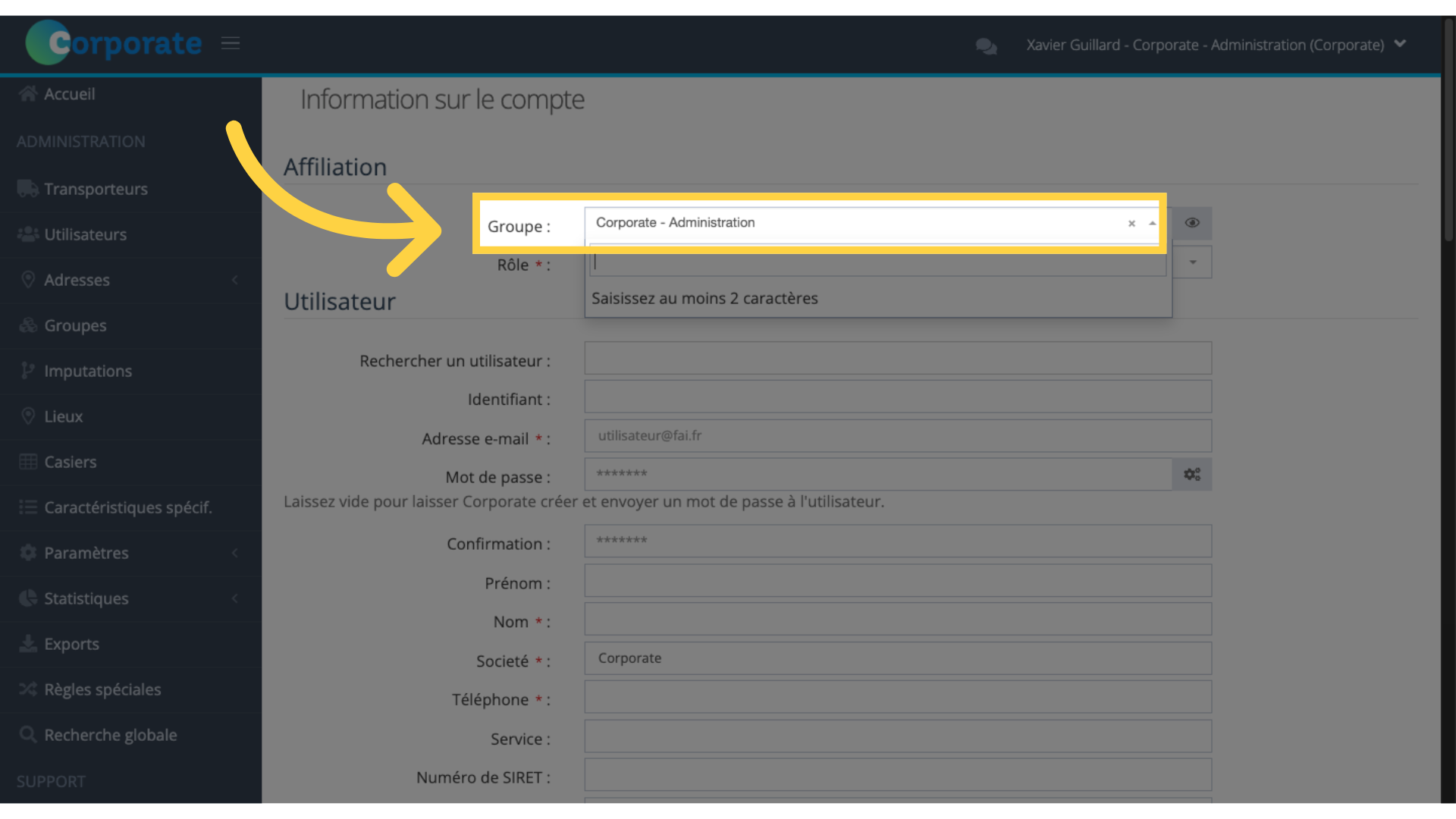Open the Transporteurs section

(96, 189)
